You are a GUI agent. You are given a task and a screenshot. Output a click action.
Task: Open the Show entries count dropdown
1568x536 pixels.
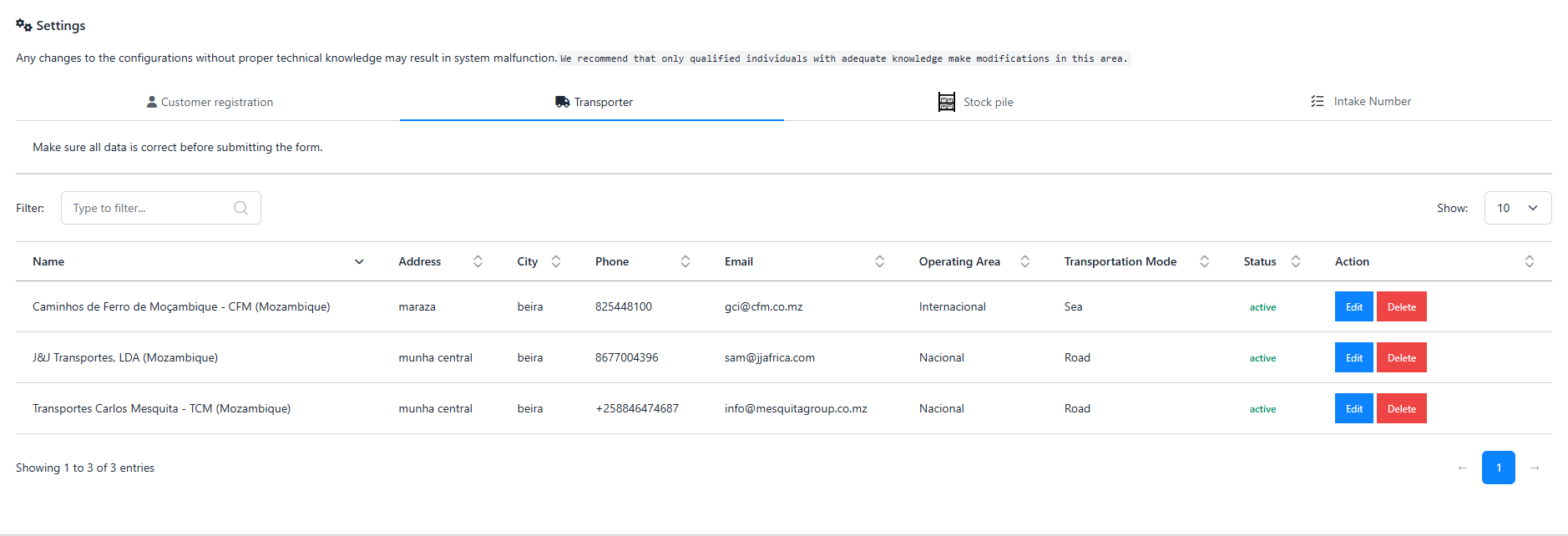(1517, 208)
